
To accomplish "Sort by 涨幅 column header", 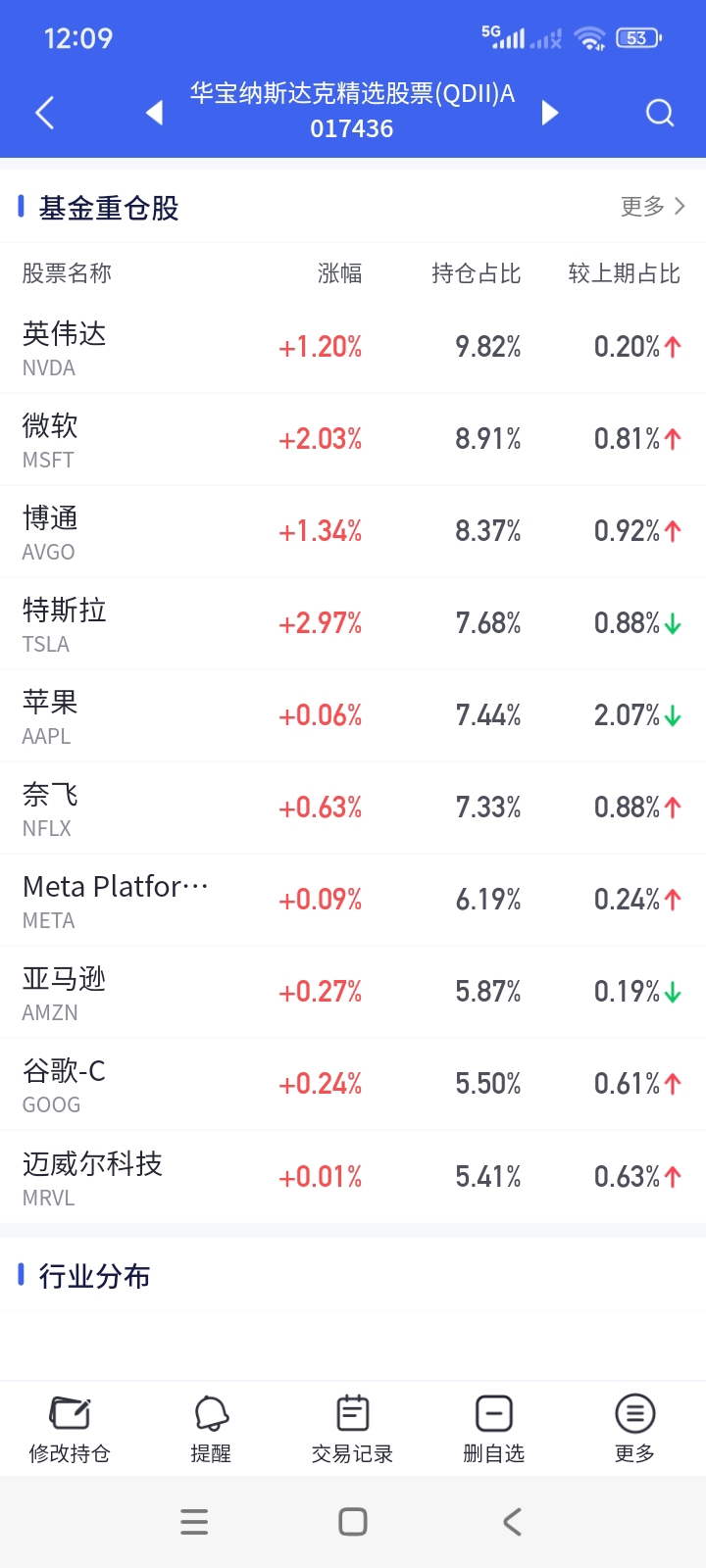I will pos(339,273).
